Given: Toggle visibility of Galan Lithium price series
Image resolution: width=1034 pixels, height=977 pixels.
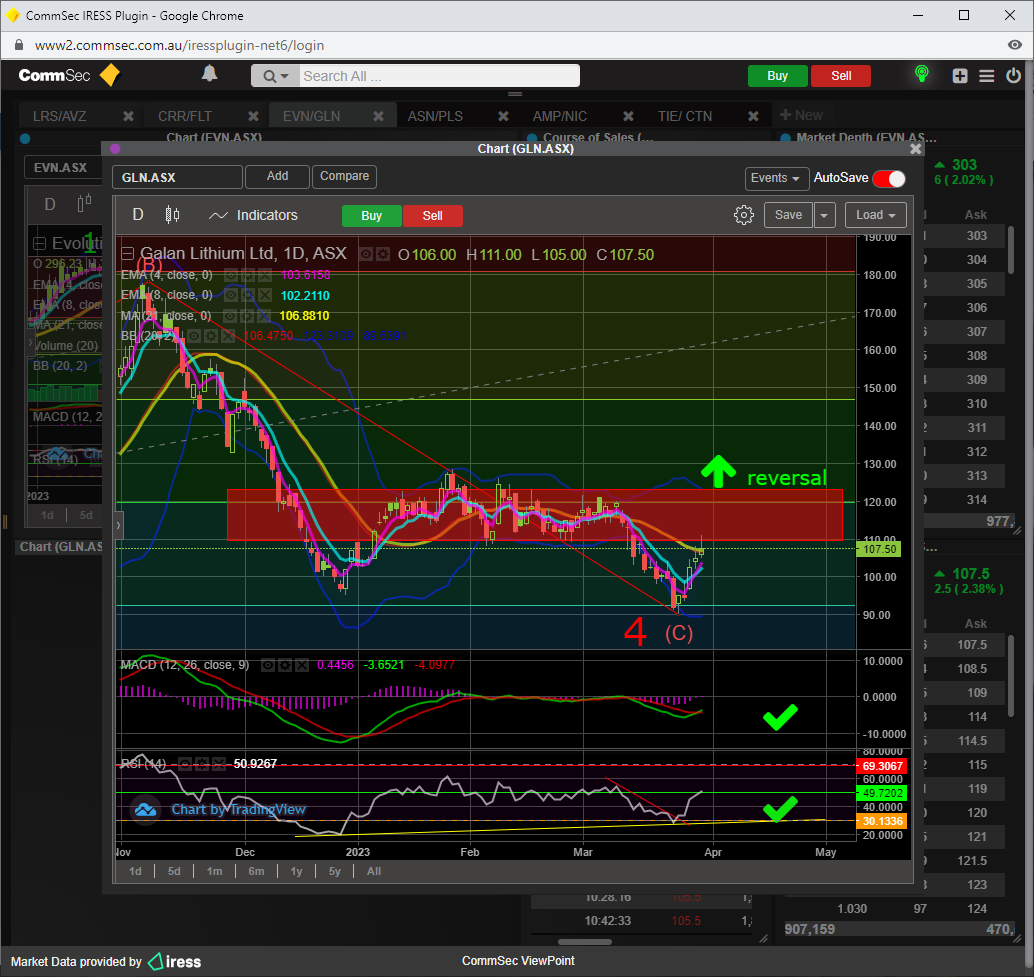Looking at the screenshot, I should click(x=365, y=254).
